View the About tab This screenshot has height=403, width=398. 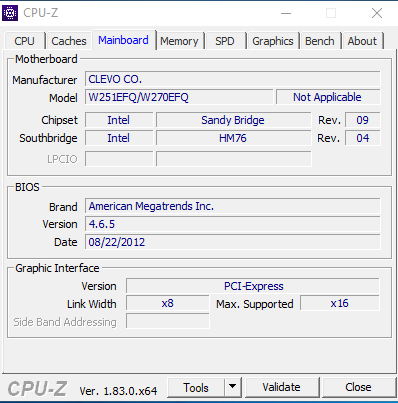pos(362,41)
